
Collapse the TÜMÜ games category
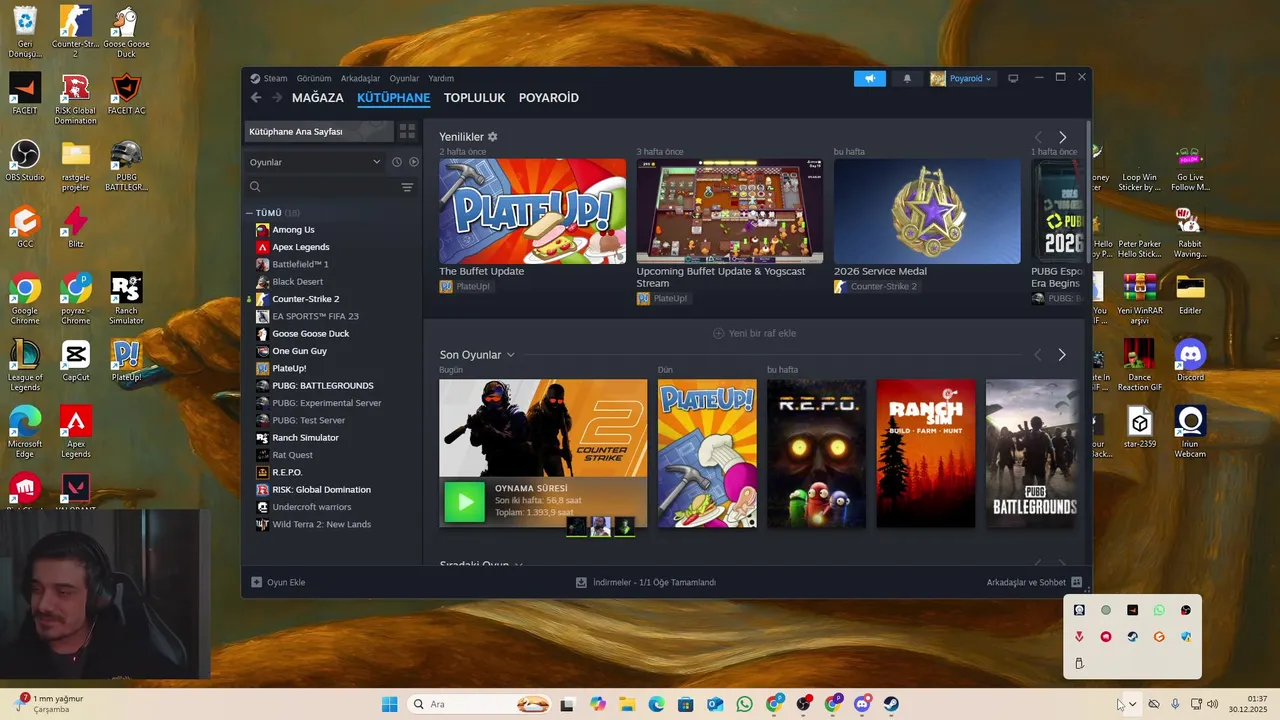250,213
